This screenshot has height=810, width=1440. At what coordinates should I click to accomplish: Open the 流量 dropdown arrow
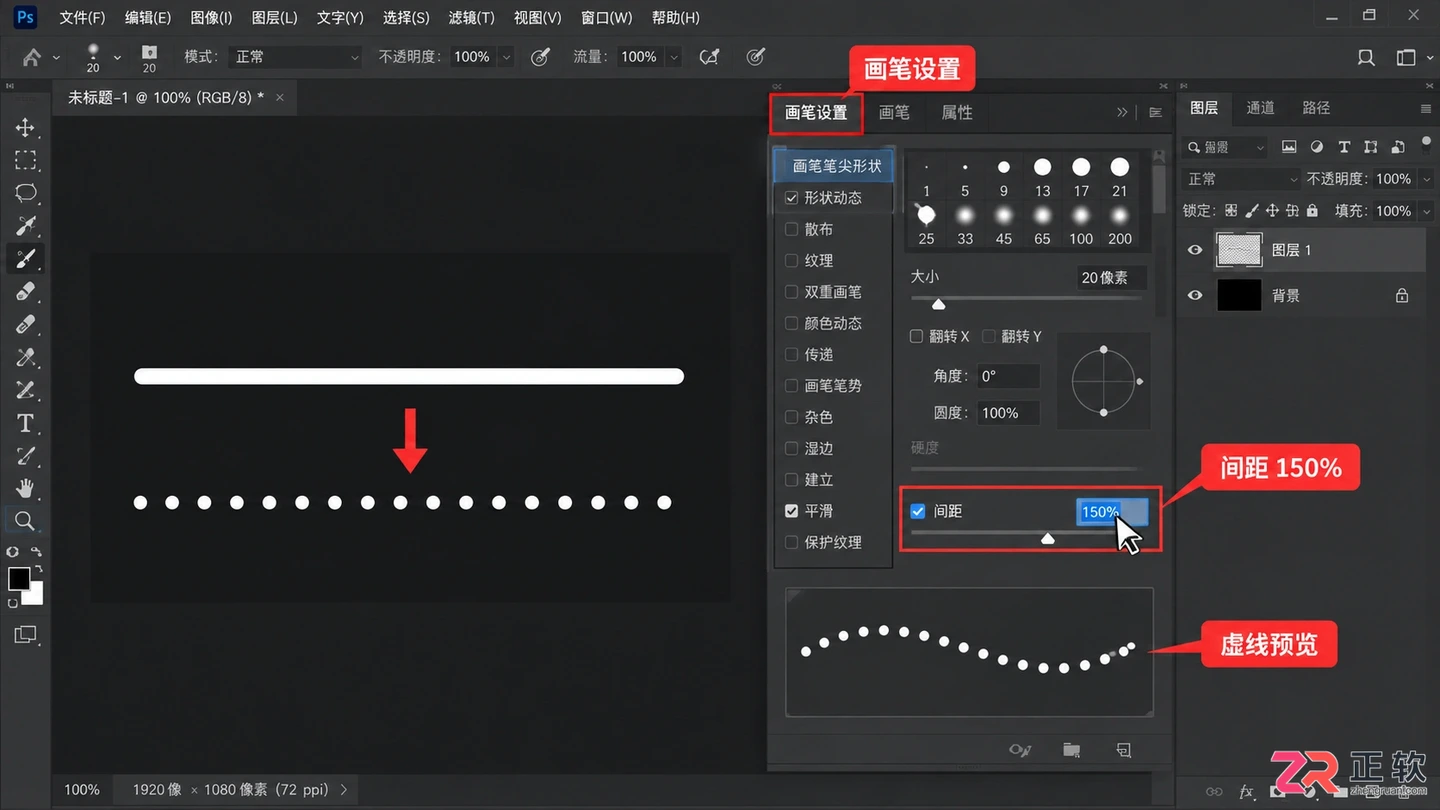pos(673,57)
